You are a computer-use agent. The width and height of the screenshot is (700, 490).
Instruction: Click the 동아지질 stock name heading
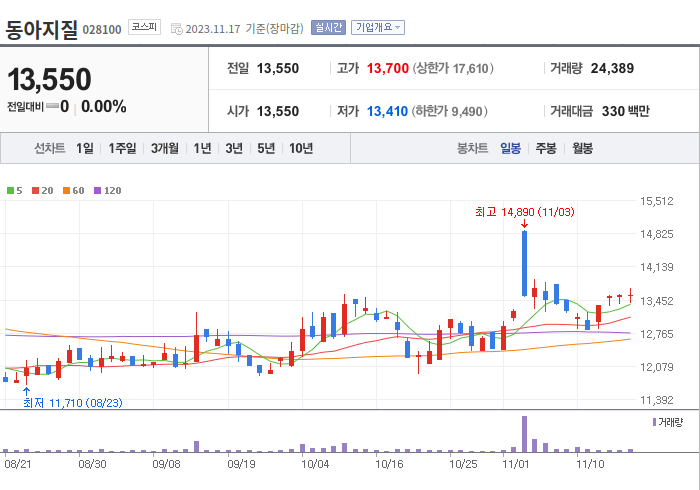[41, 30]
